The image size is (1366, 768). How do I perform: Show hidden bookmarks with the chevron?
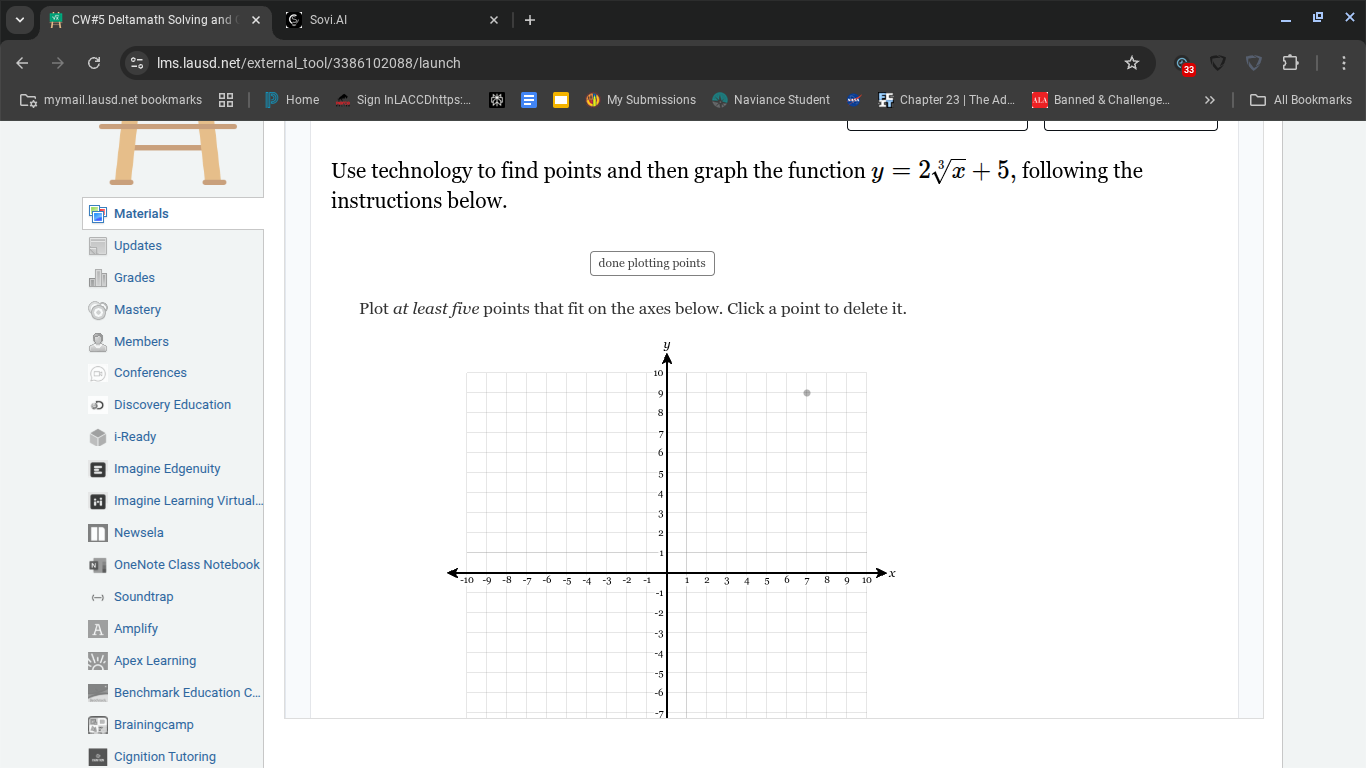[x=1209, y=99]
